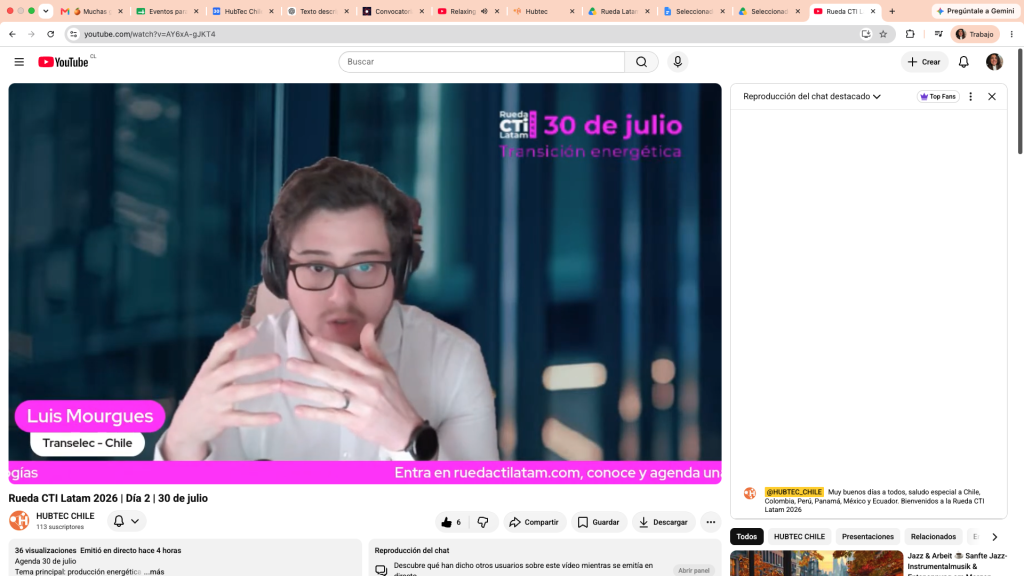The image size is (1024, 576).
Task: Open HUBTEC CHILE channel avatar
Action: 19,520
